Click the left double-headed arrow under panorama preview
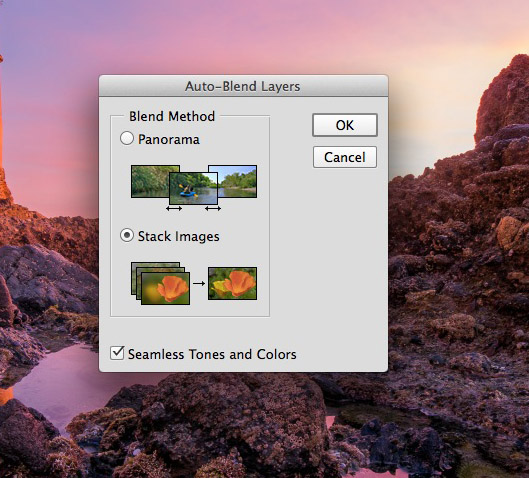 174,209
